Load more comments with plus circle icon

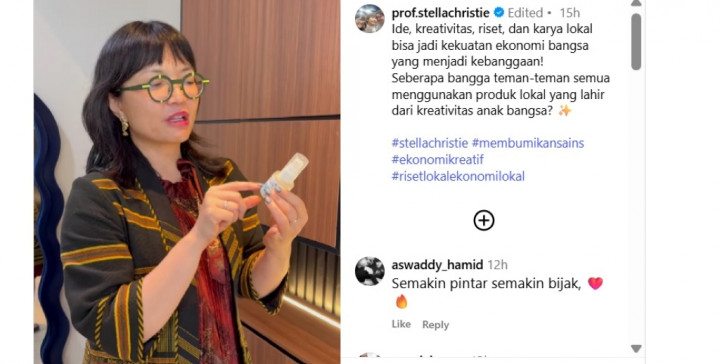(x=484, y=220)
